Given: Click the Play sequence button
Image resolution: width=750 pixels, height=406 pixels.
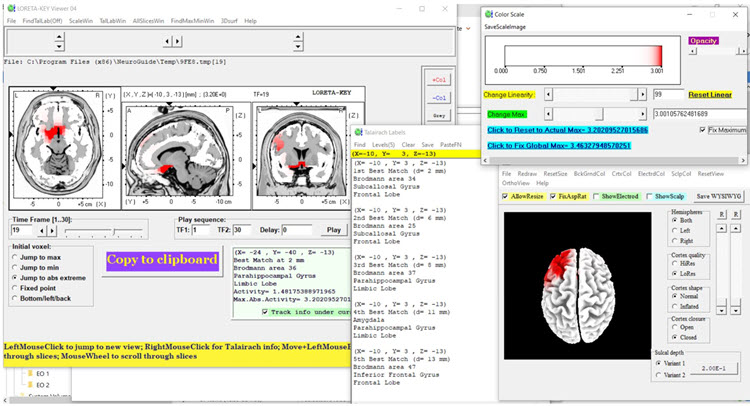Looking at the screenshot, I should [333, 230].
